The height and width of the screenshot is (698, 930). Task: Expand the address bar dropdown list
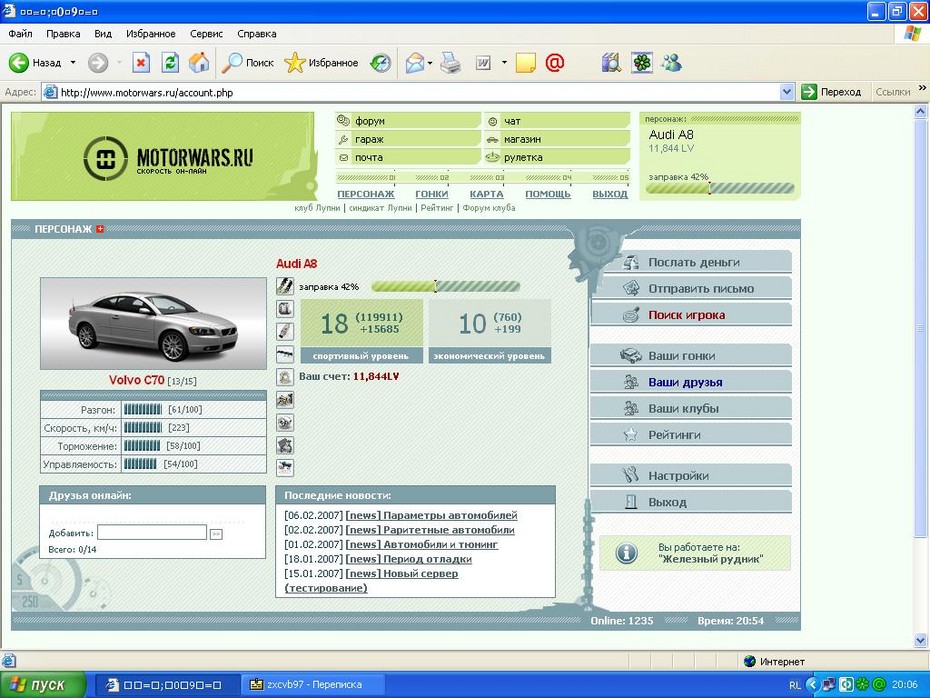pyautogui.click(x=787, y=92)
